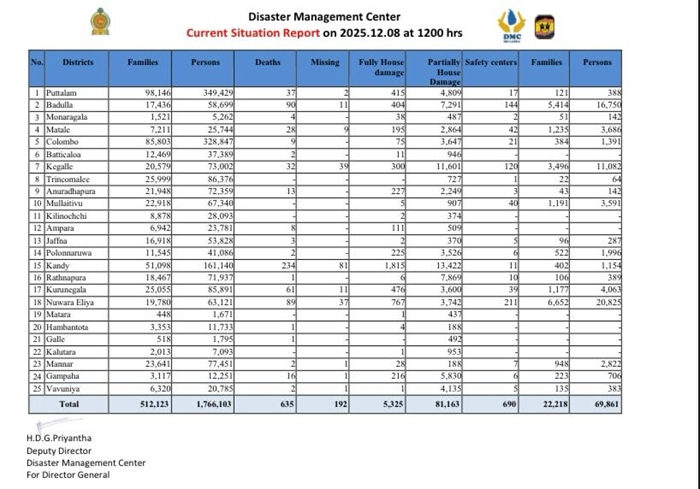Image resolution: width=700 pixels, height=489 pixels.
Task: Click the Sri Lanka government emblem
Action: point(100,22)
